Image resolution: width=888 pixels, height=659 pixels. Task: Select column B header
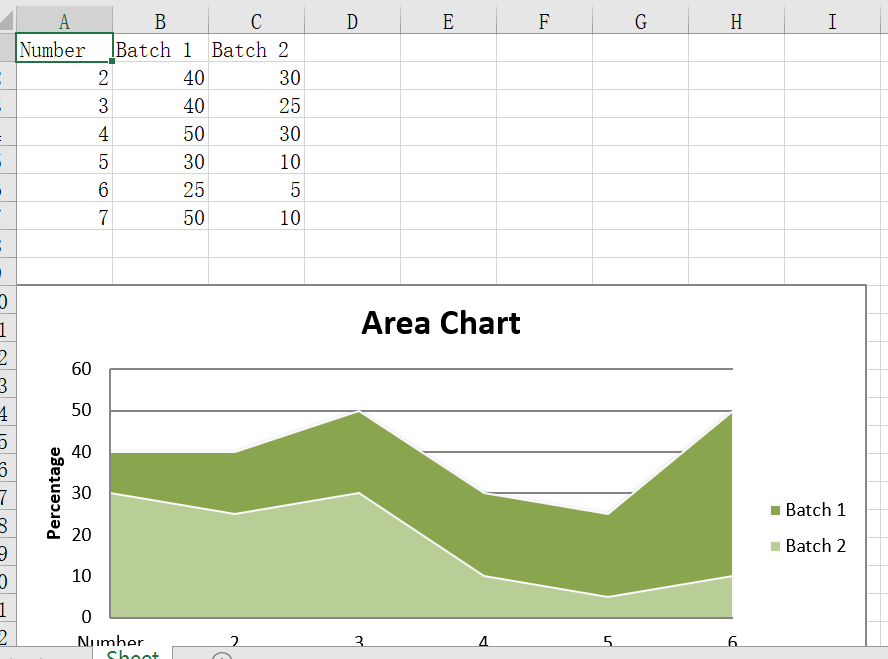coord(161,21)
